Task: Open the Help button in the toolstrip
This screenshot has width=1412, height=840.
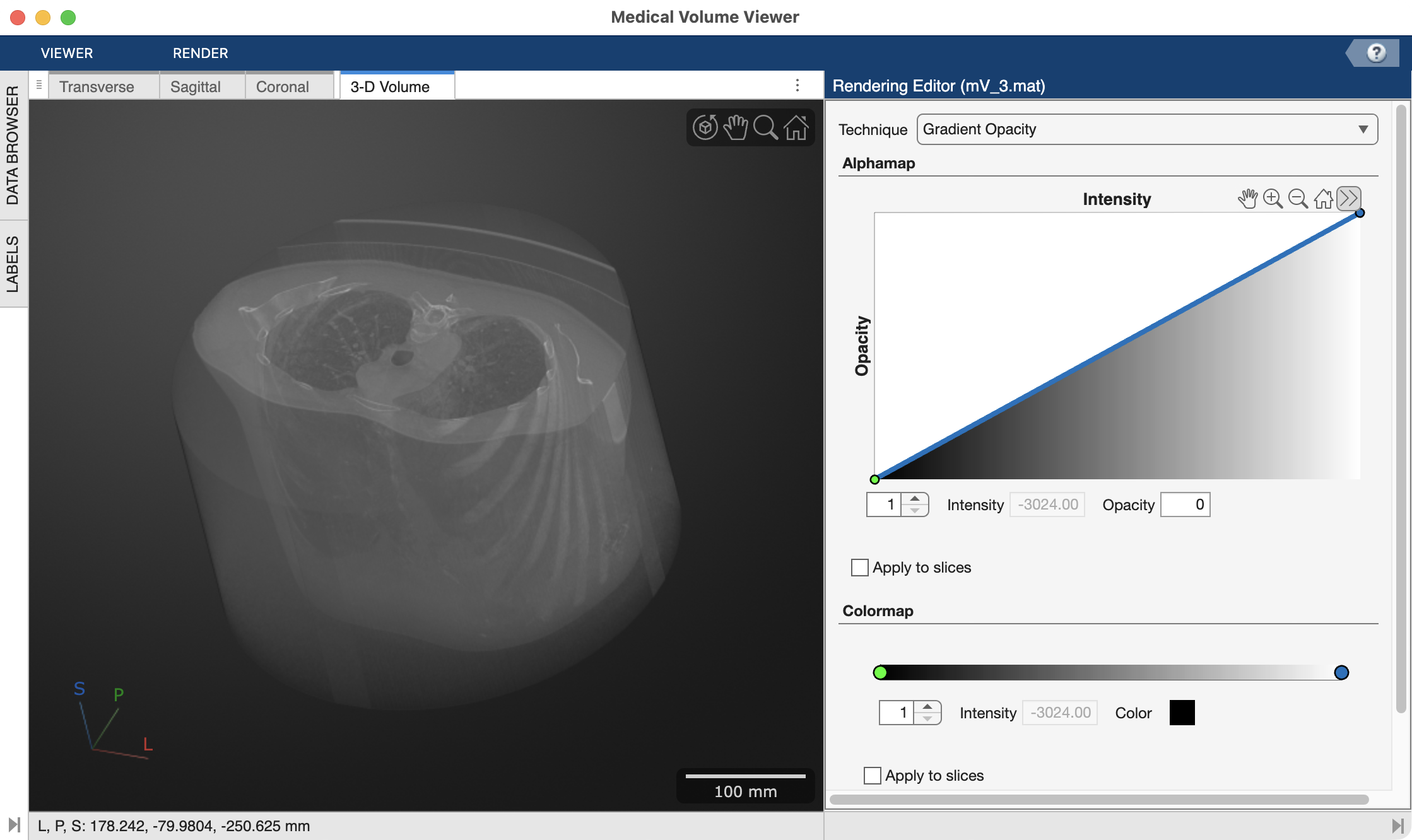Action: click(1375, 53)
